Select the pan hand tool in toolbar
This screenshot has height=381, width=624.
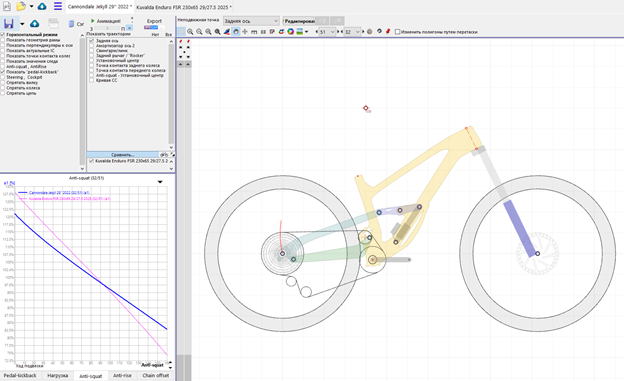[x=236, y=31]
